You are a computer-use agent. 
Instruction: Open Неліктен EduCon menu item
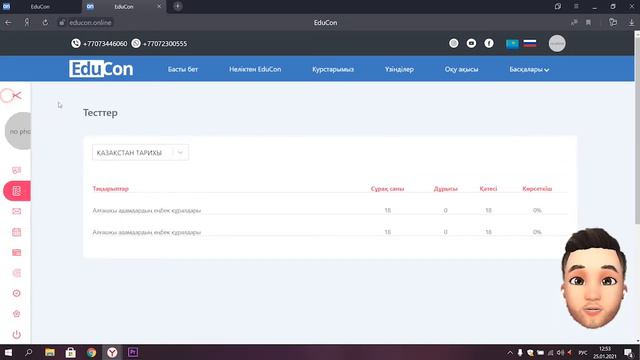[x=255, y=69]
